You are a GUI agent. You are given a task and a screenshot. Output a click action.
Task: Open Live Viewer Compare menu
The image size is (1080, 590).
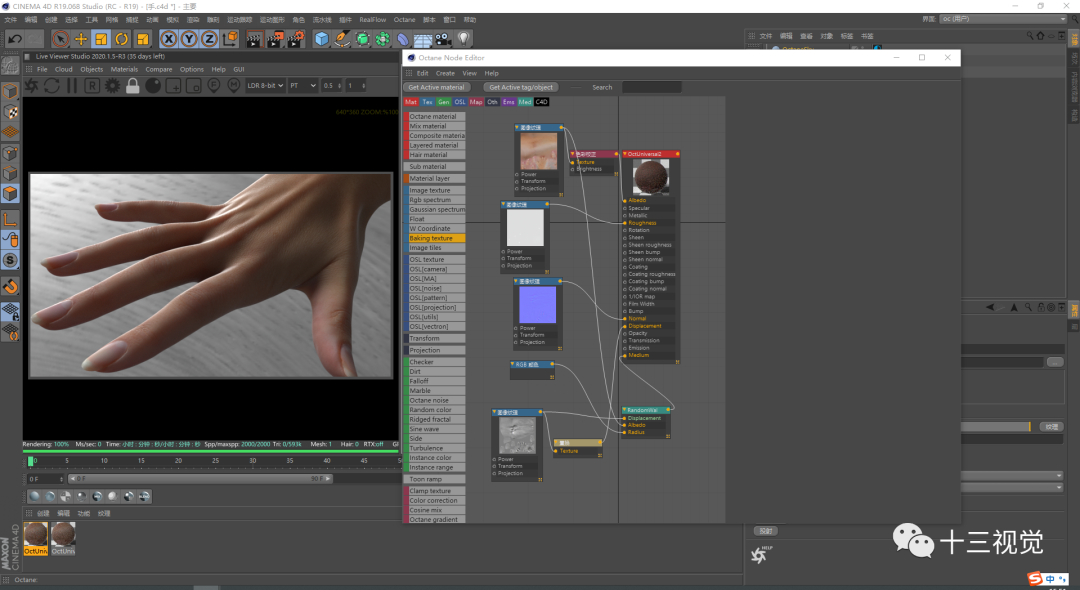158,70
